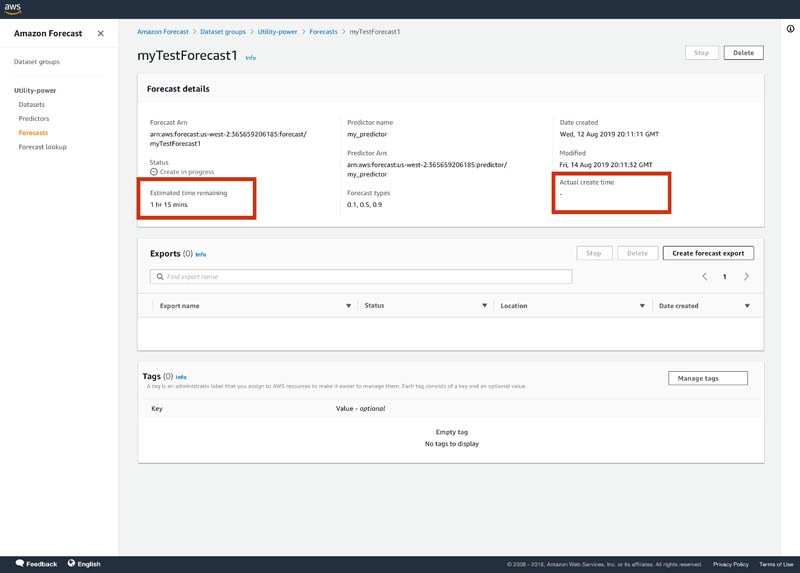Go to next exports page arrow
800x573 pixels.
(746, 277)
